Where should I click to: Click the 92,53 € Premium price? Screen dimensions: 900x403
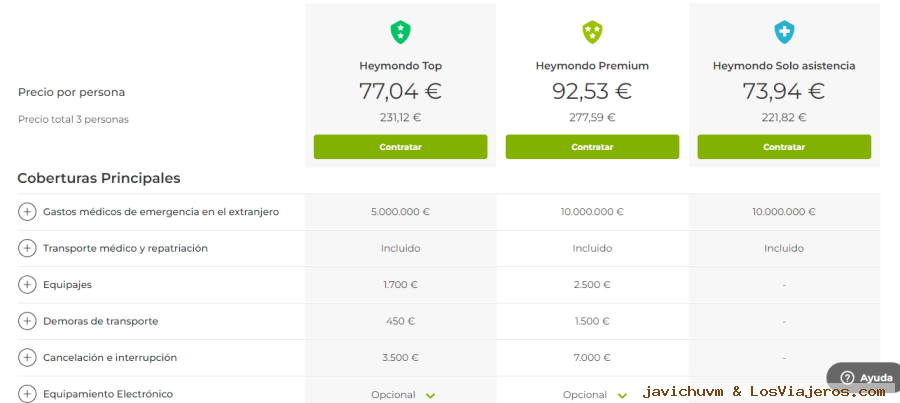(x=592, y=91)
